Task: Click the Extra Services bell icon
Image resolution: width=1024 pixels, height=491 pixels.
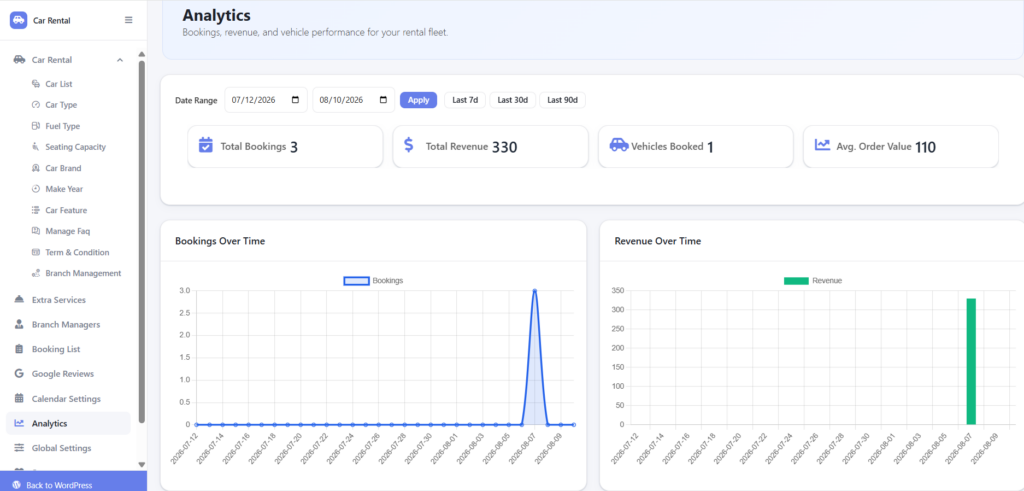Action: click(19, 300)
